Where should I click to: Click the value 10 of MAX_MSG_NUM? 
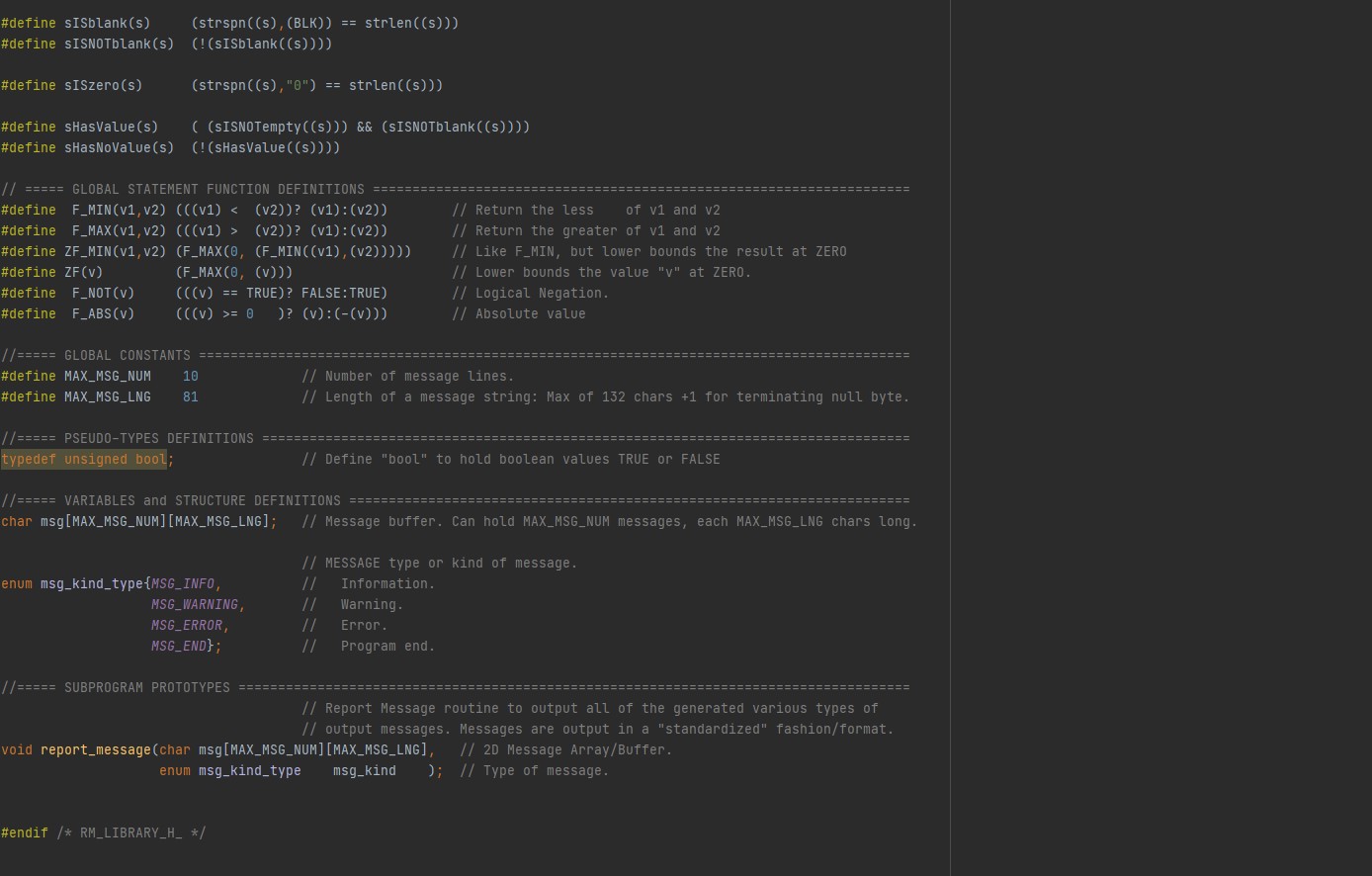(191, 377)
